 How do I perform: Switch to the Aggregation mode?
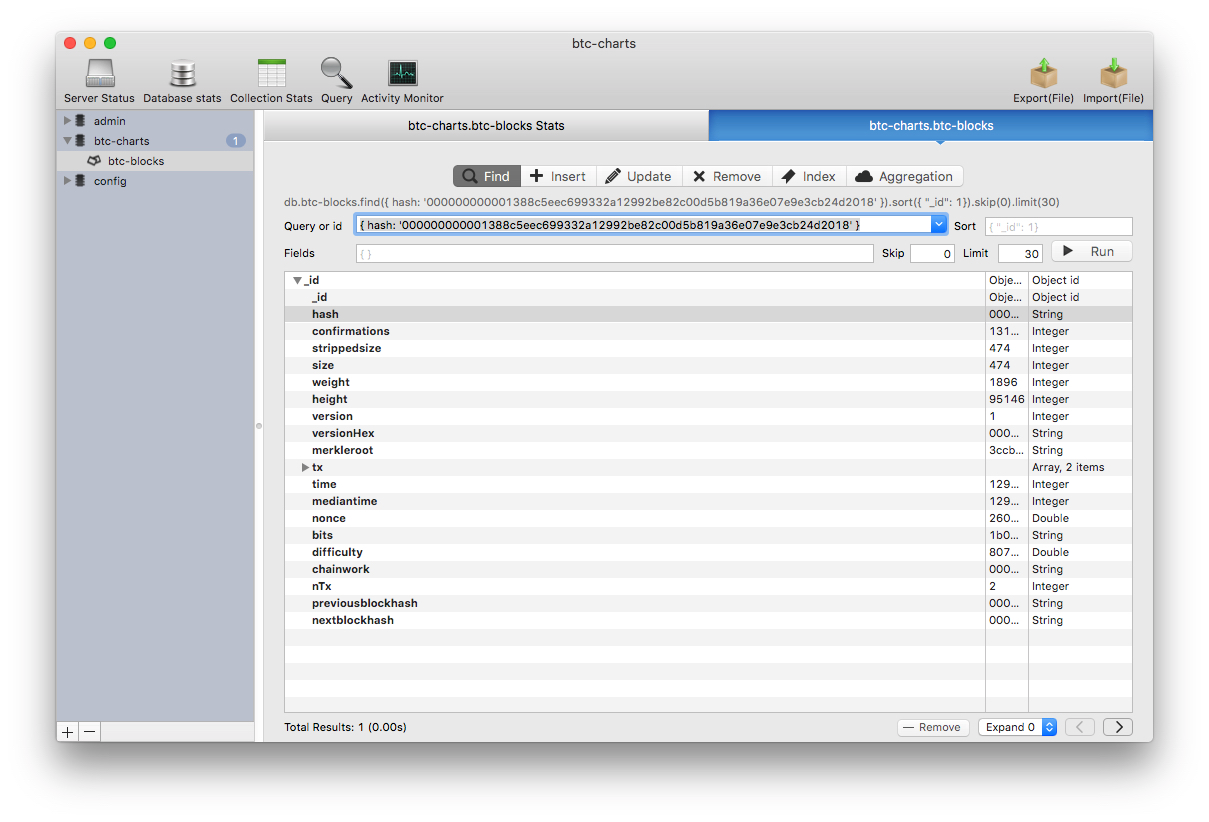[x=905, y=176]
